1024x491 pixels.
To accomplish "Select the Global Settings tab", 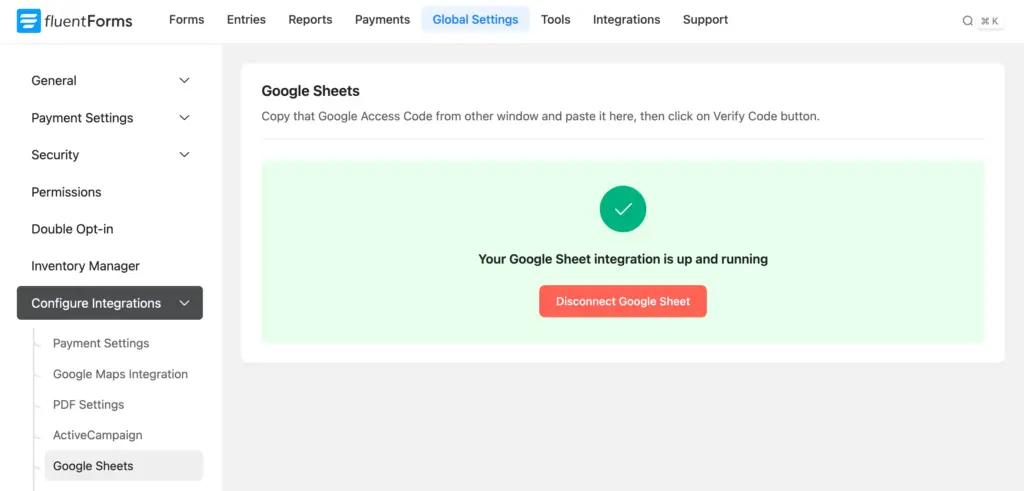I will click(x=475, y=20).
